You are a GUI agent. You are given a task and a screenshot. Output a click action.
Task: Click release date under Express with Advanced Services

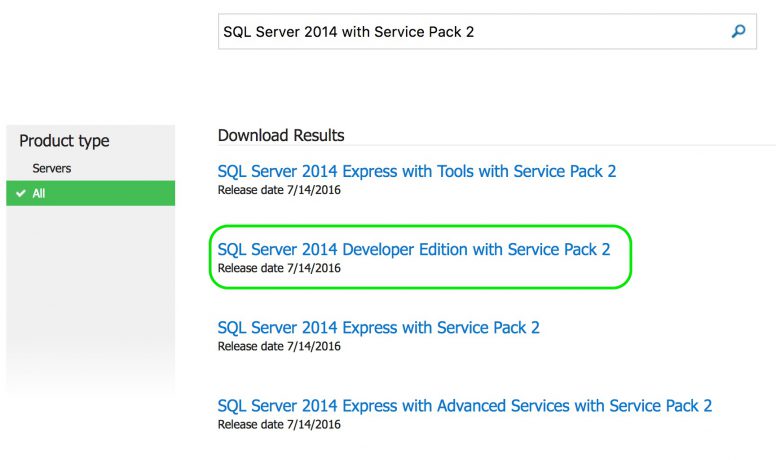point(279,425)
